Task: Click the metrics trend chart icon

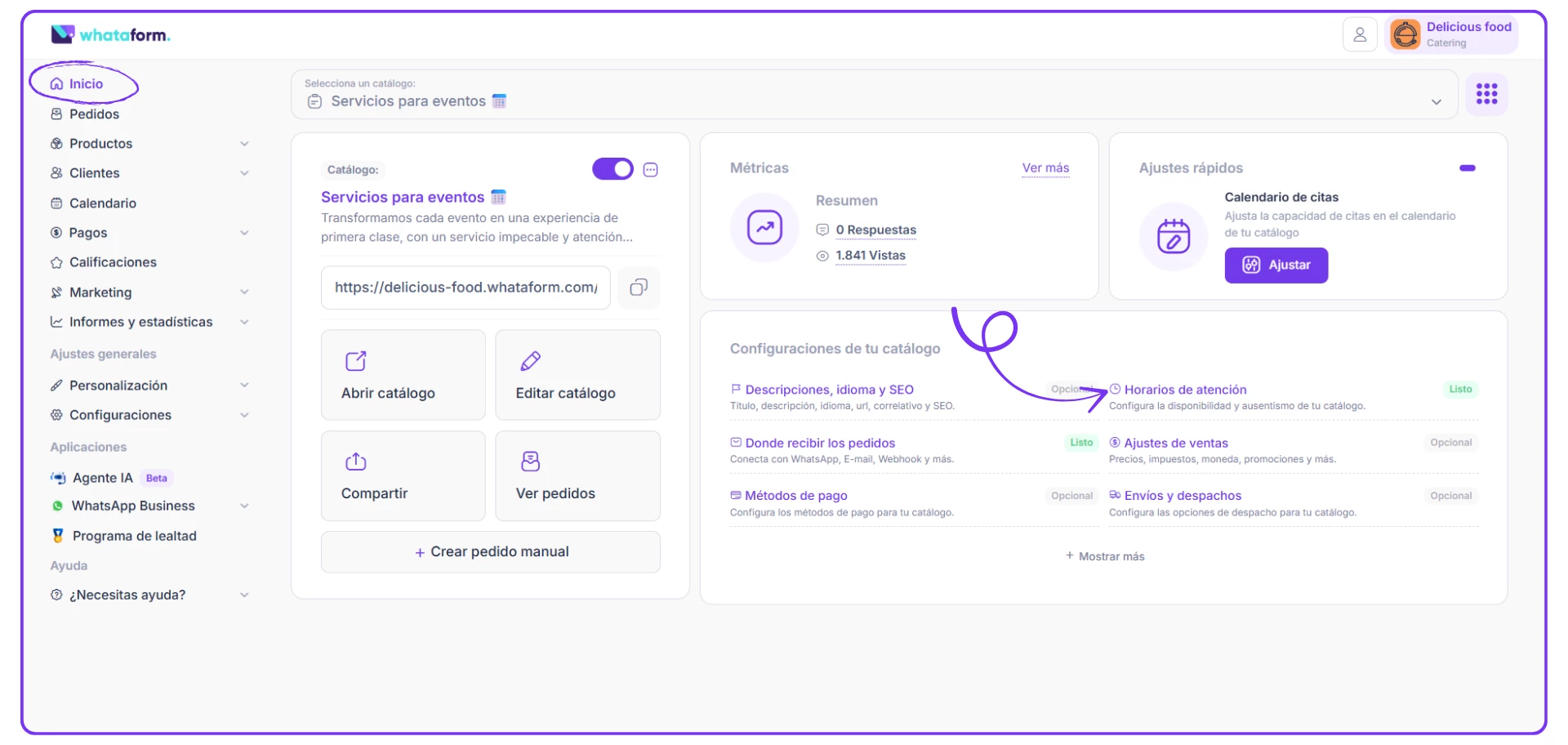Action: coord(764,228)
